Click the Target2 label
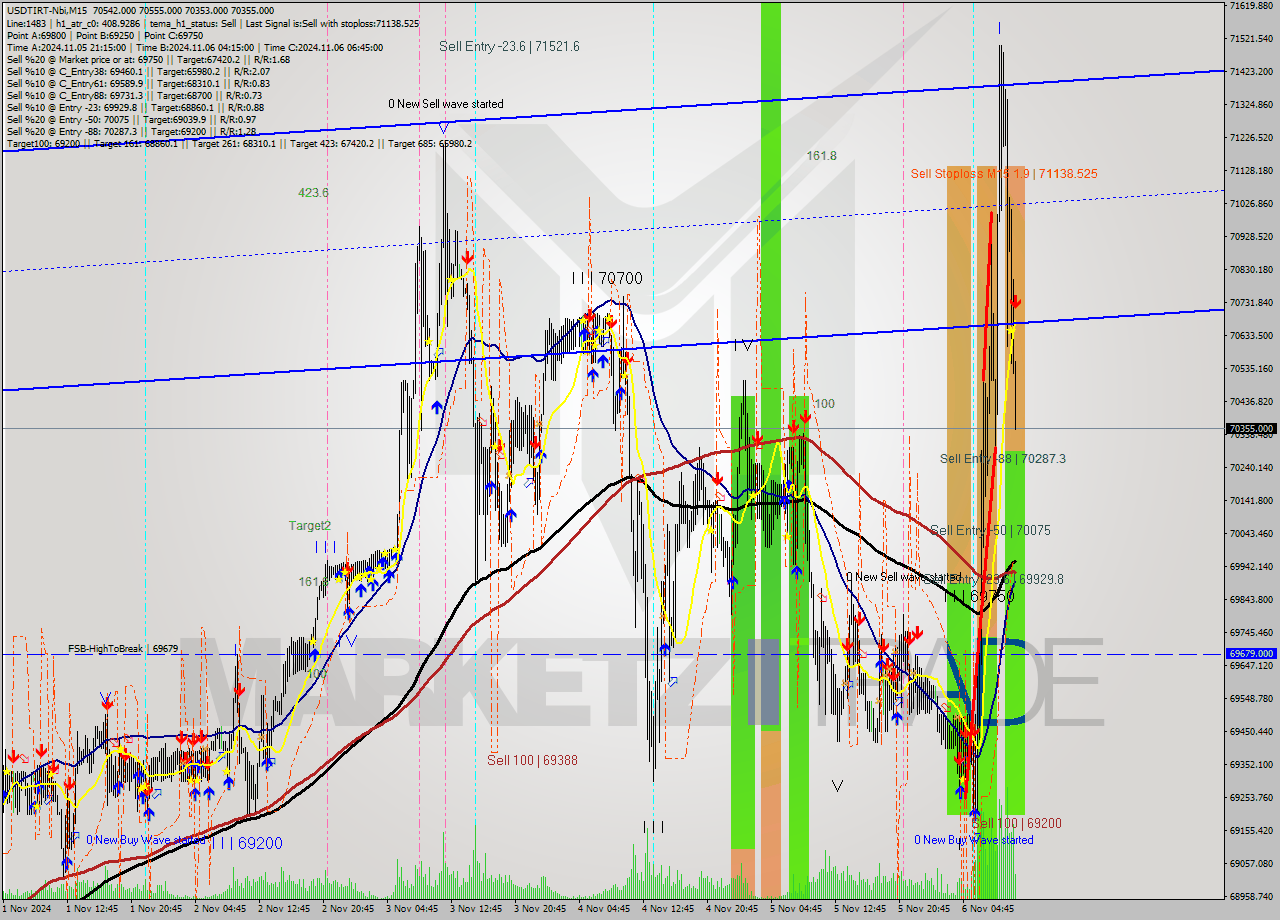1280x920 pixels. [x=310, y=526]
